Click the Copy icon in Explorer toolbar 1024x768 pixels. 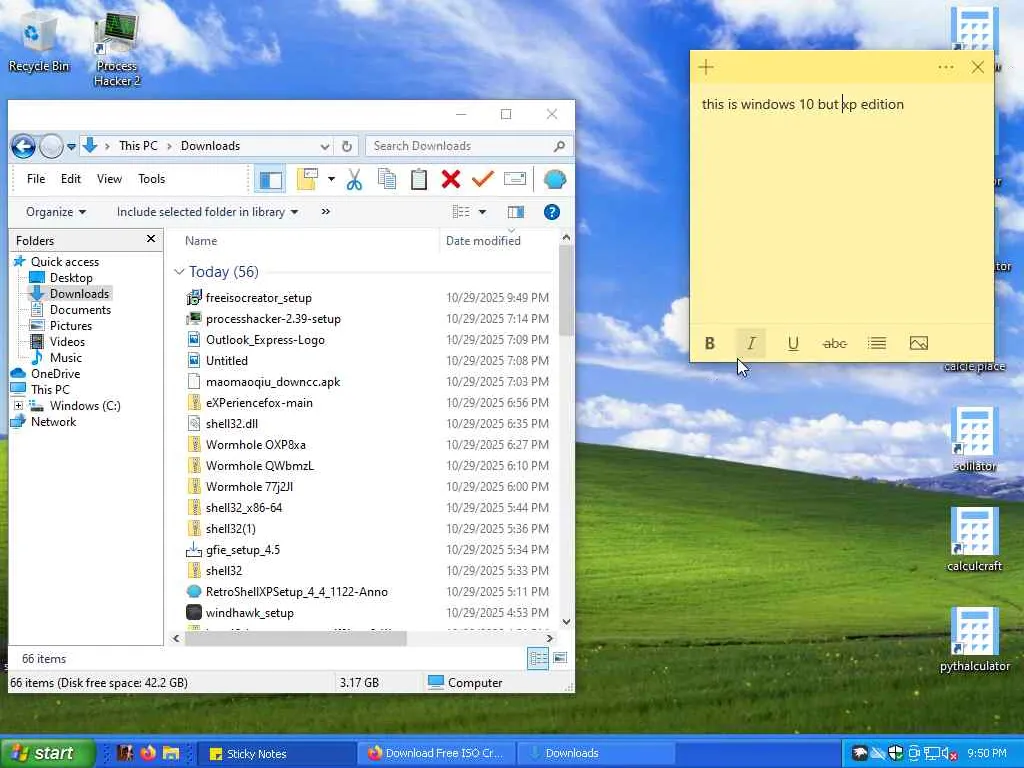pos(387,179)
